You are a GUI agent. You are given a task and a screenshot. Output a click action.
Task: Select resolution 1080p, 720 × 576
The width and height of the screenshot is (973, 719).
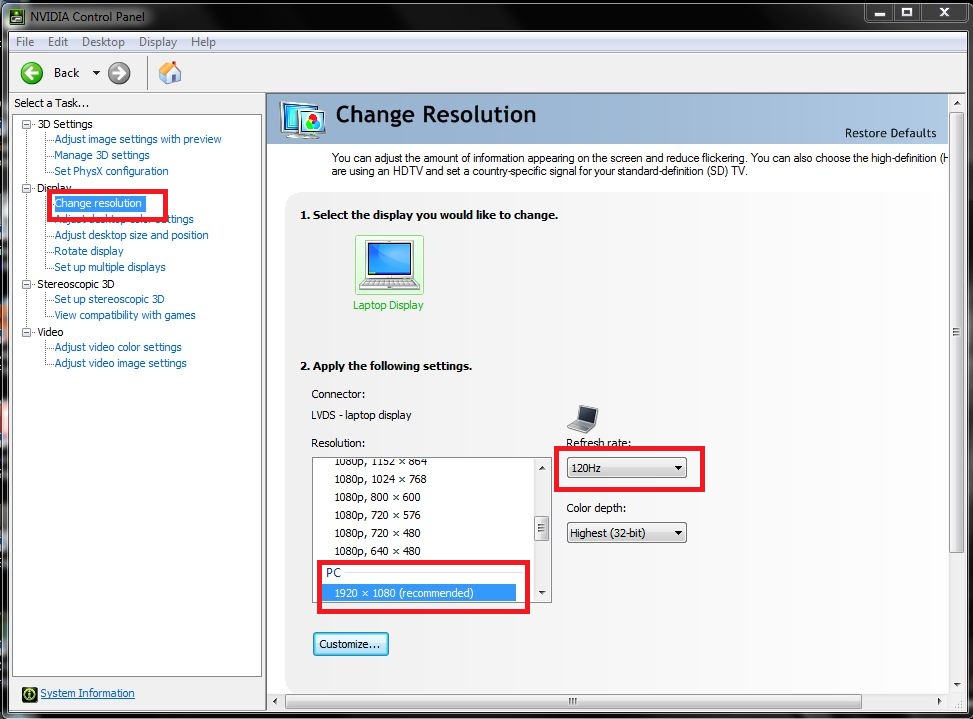point(377,515)
